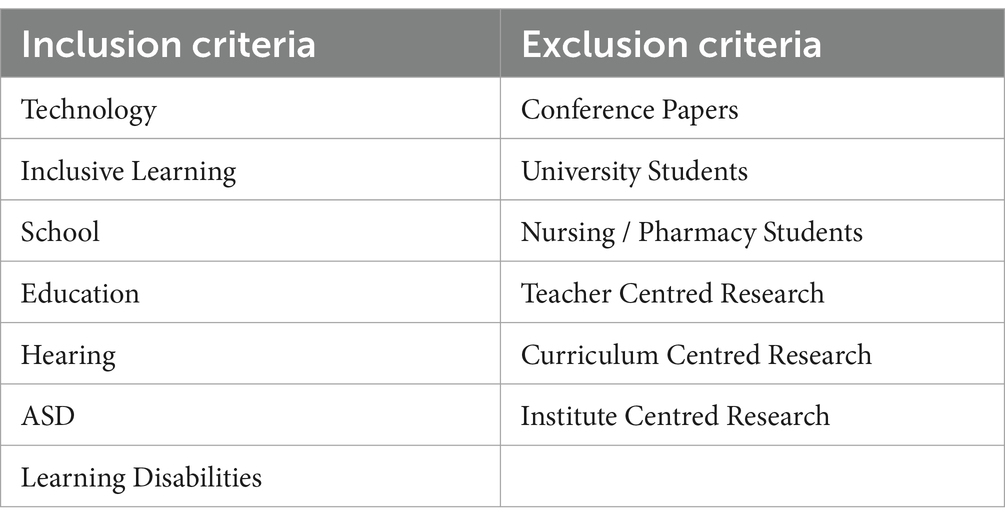Image resolution: width=1005 pixels, height=525 pixels.
Task: Select Curriculum Centred Research cell
Action: pyautogui.click(x=752, y=354)
